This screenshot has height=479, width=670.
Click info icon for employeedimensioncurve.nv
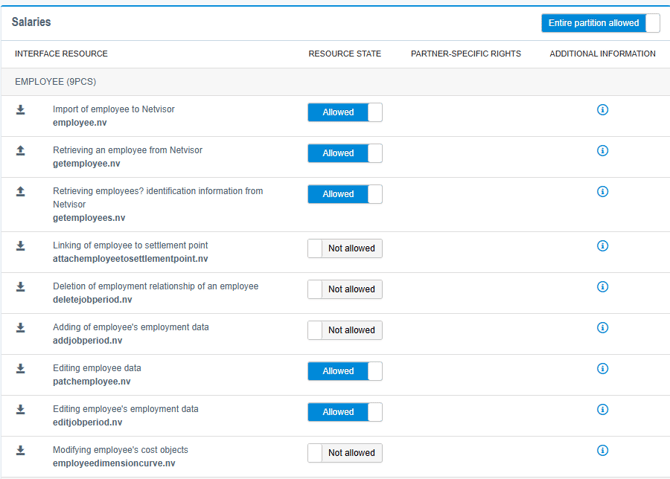(602, 451)
